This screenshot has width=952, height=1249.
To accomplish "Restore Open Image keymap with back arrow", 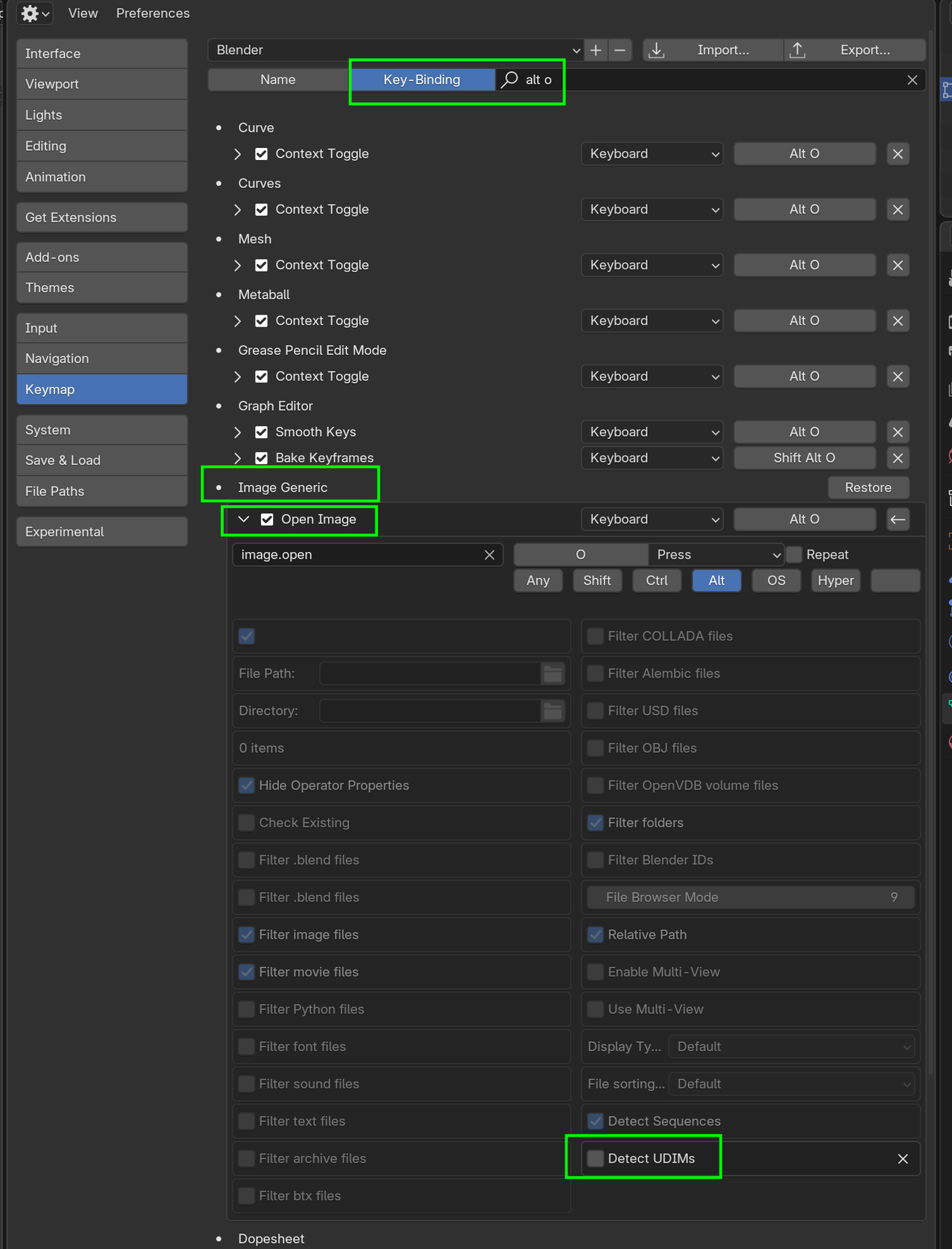I will click(898, 519).
